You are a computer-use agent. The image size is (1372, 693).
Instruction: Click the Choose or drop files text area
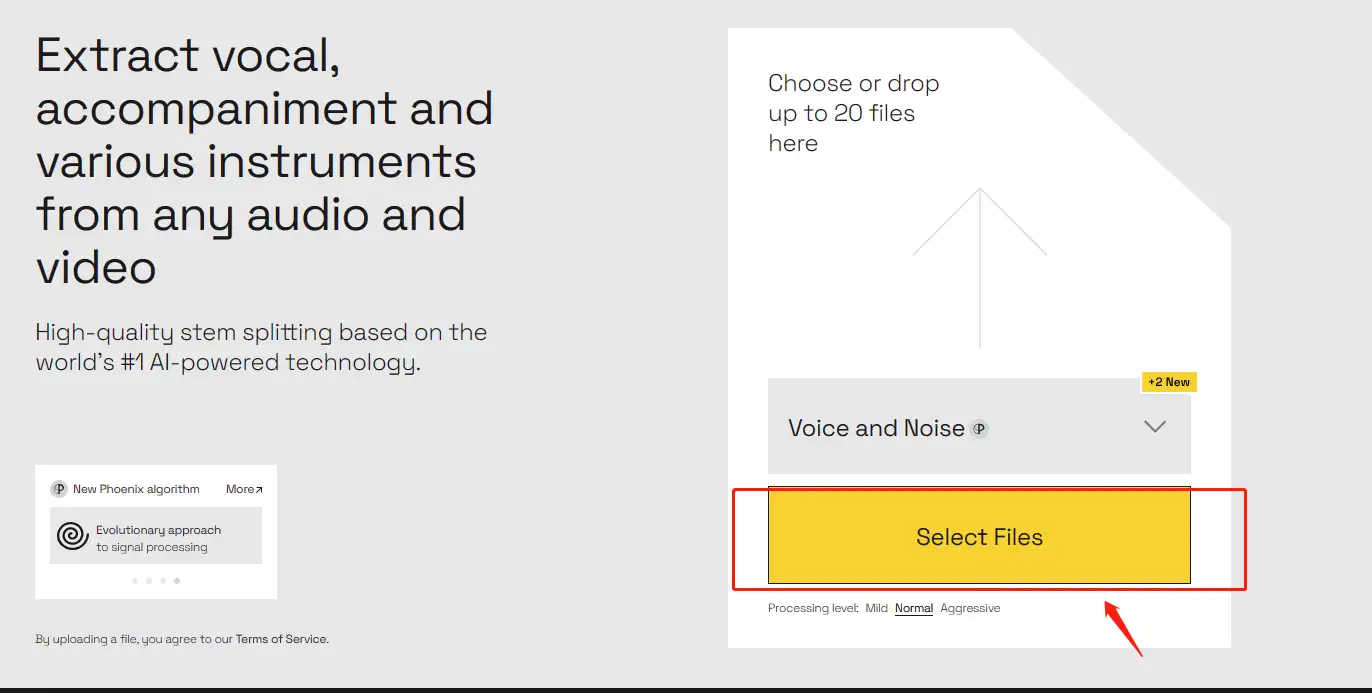(853, 113)
